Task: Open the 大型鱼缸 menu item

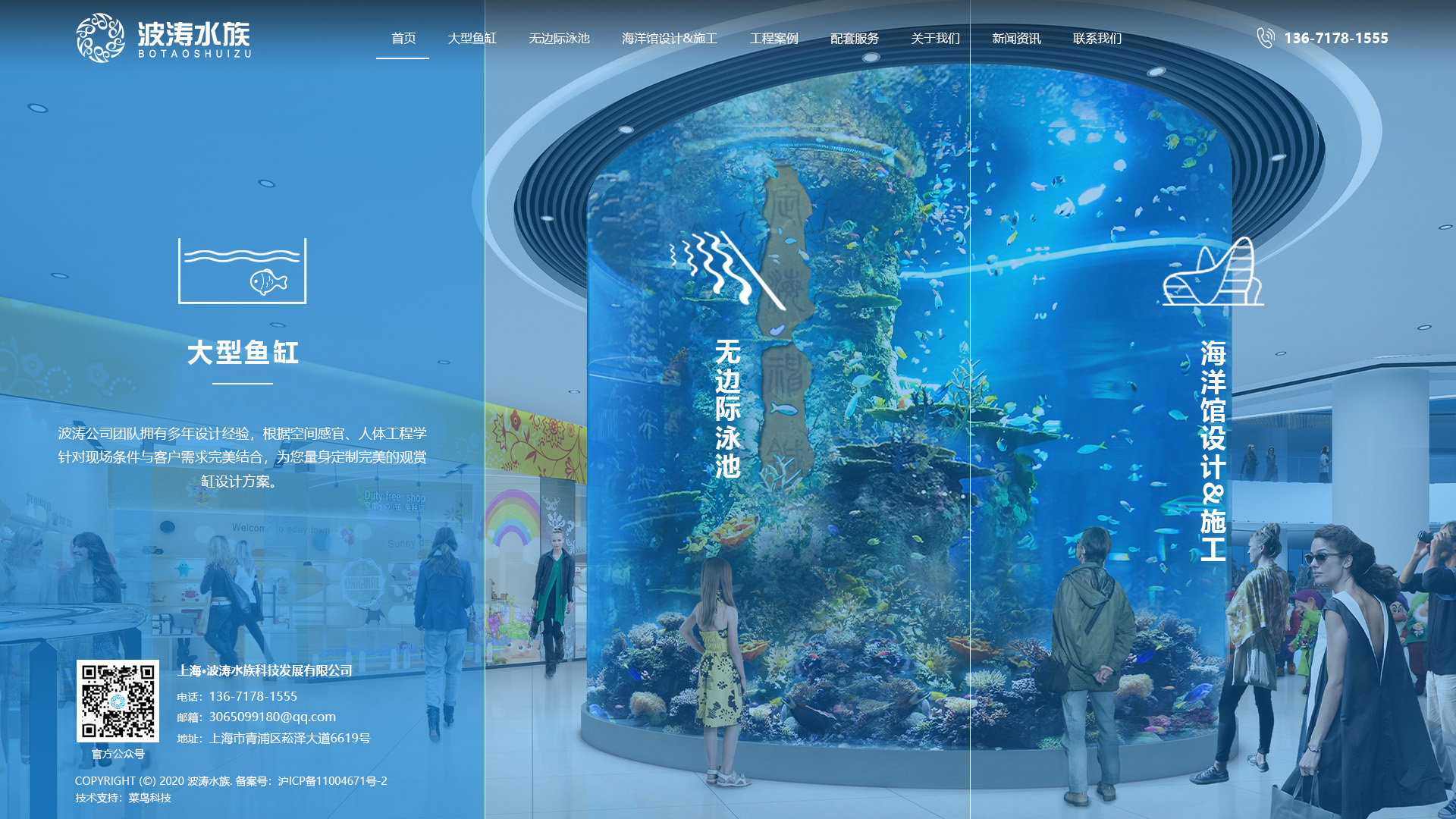Action: point(472,38)
